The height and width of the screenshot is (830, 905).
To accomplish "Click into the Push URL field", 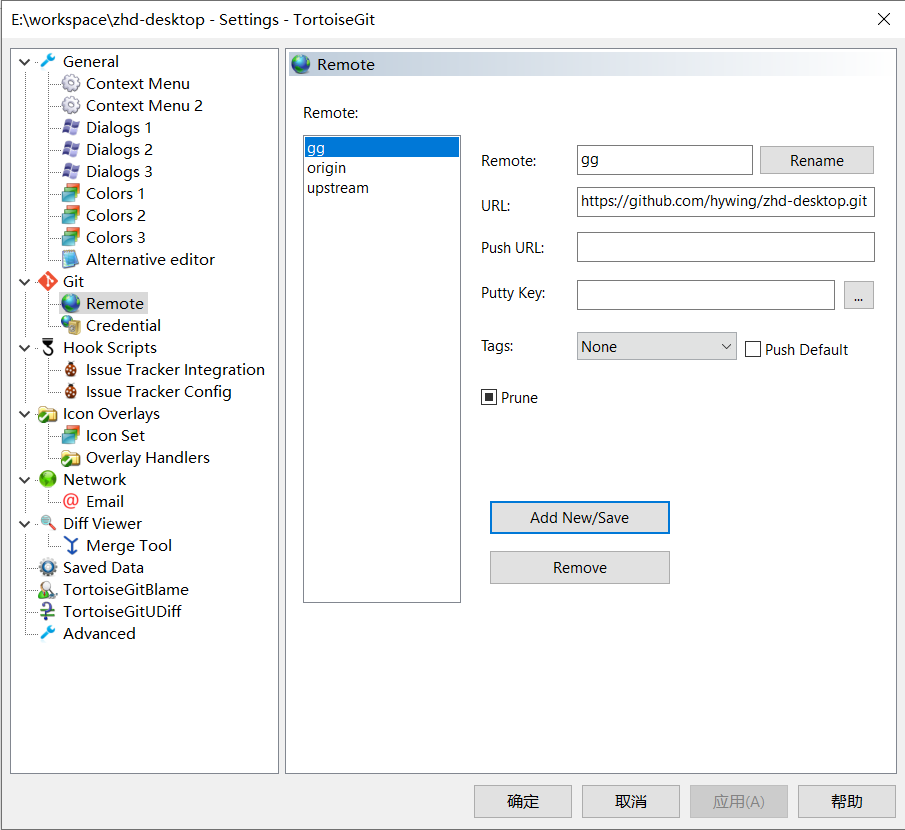I will (x=725, y=247).
